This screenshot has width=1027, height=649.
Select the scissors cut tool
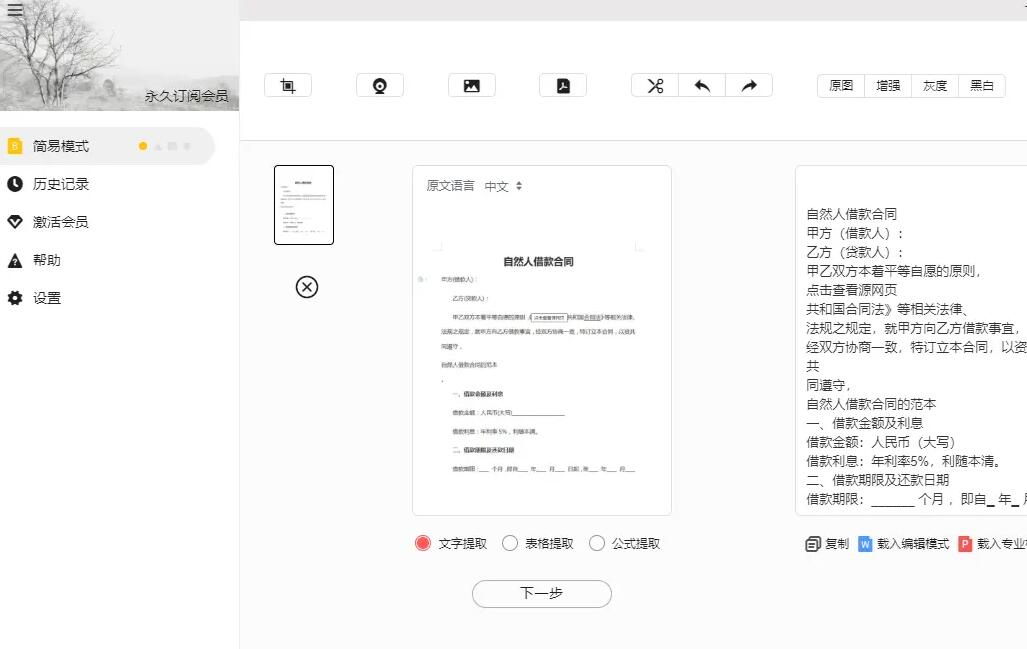(654, 85)
